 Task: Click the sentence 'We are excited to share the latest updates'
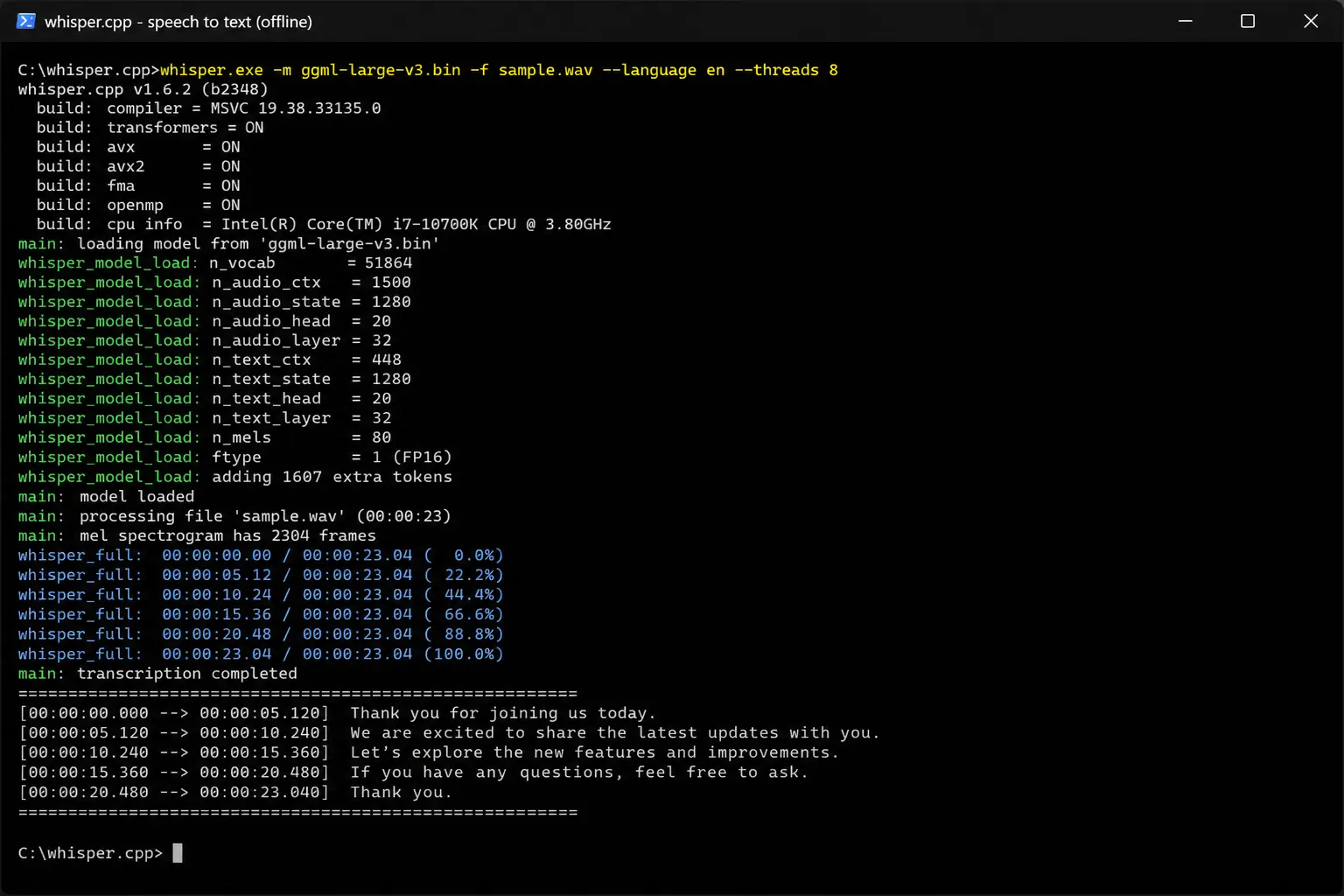(564, 733)
